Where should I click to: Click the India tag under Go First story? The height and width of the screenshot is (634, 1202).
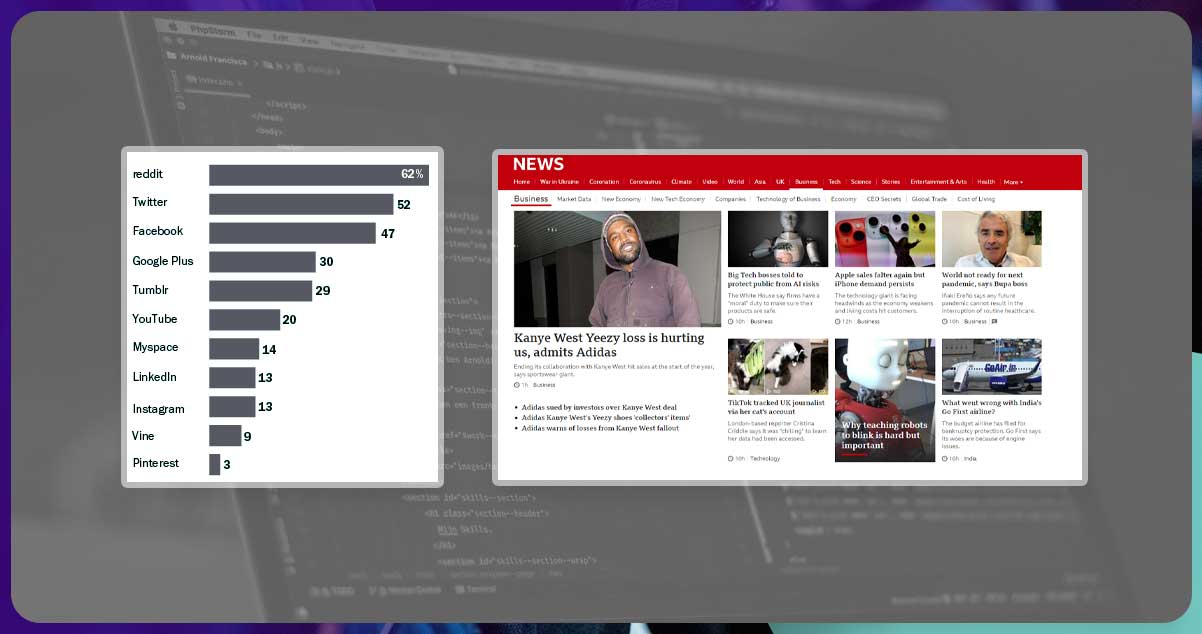[x=970, y=459]
